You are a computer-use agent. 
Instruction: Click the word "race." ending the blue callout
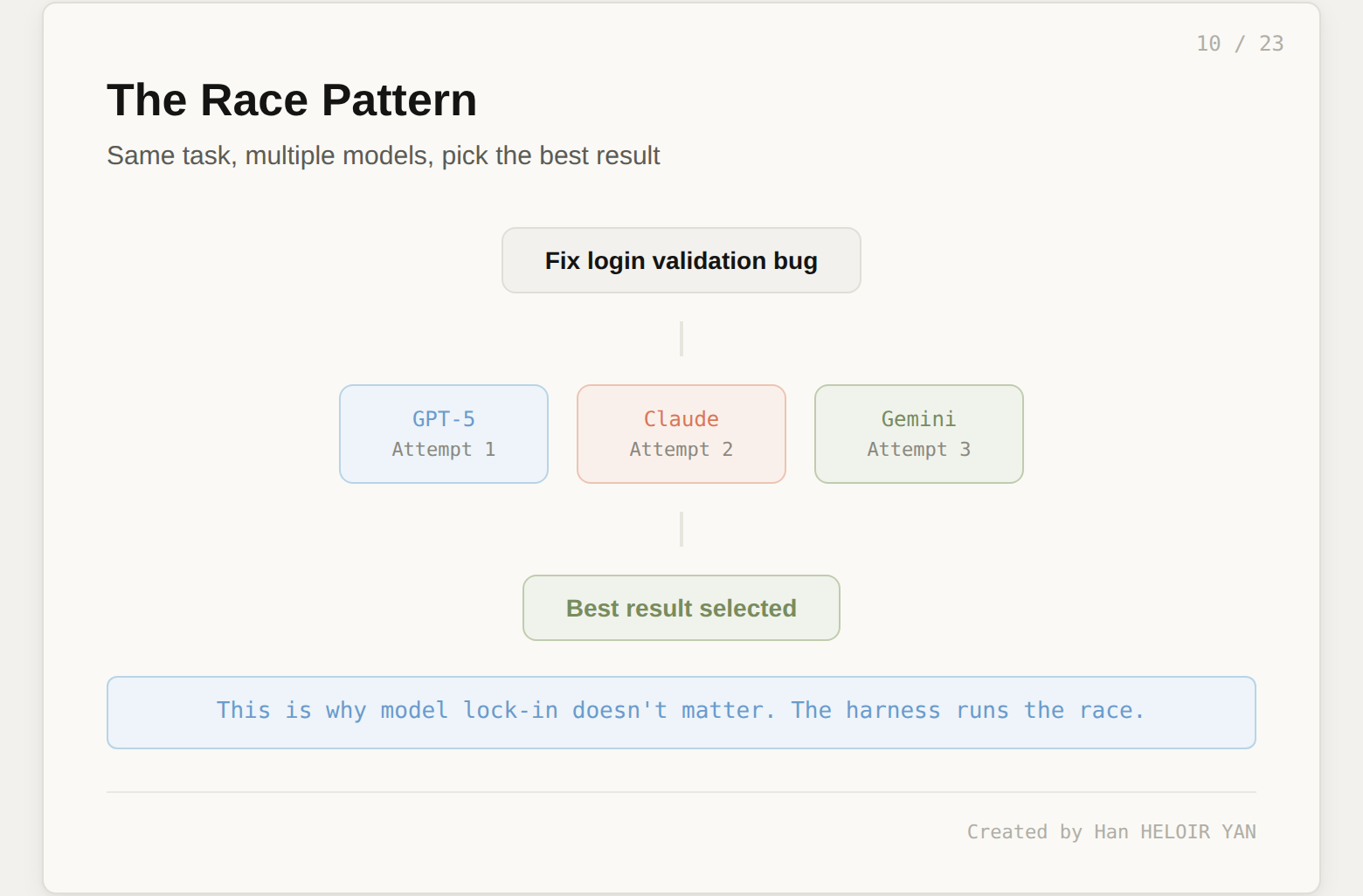pos(1111,711)
